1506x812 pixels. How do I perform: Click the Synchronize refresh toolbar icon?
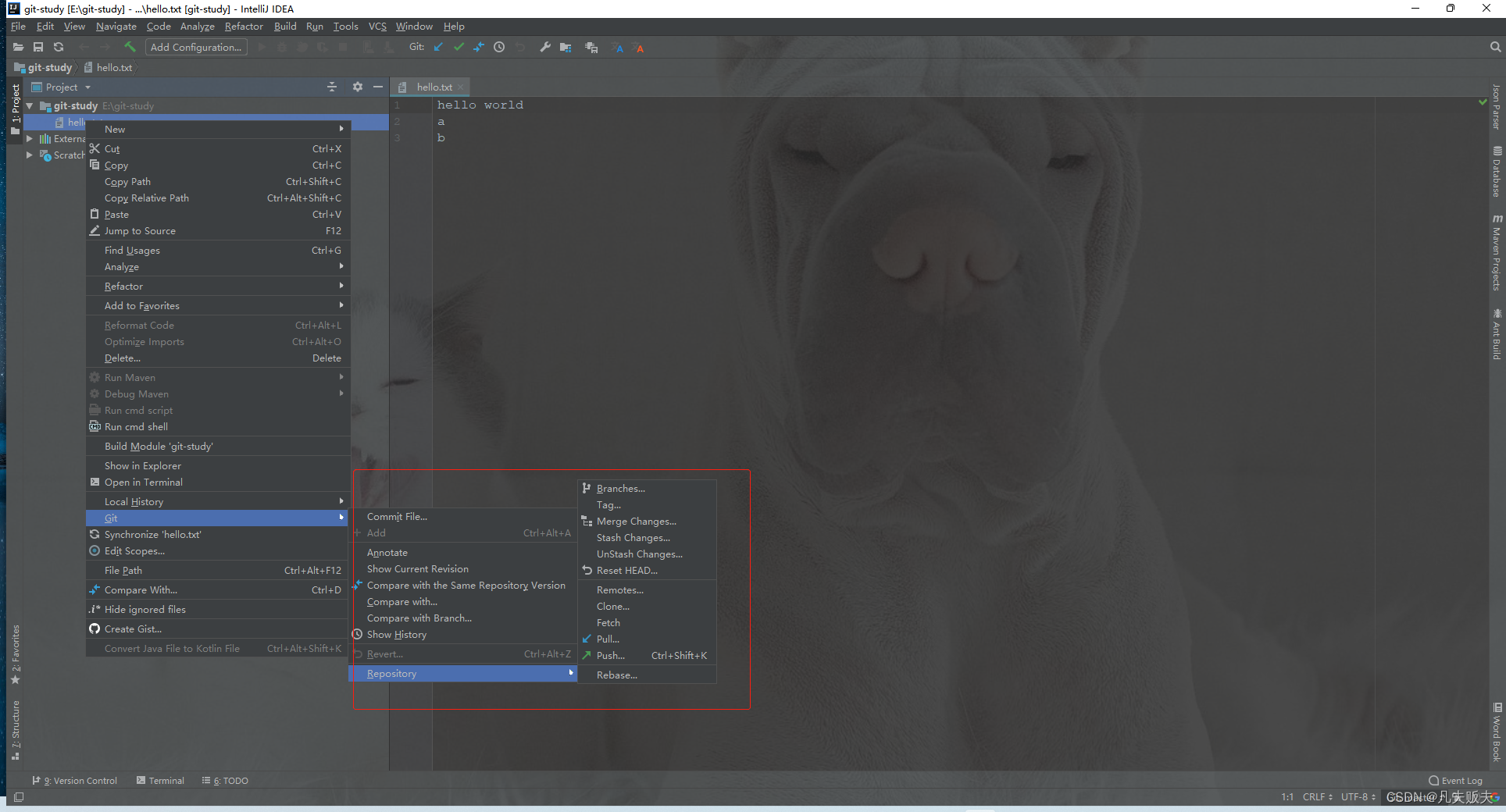(x=59, y=48)
